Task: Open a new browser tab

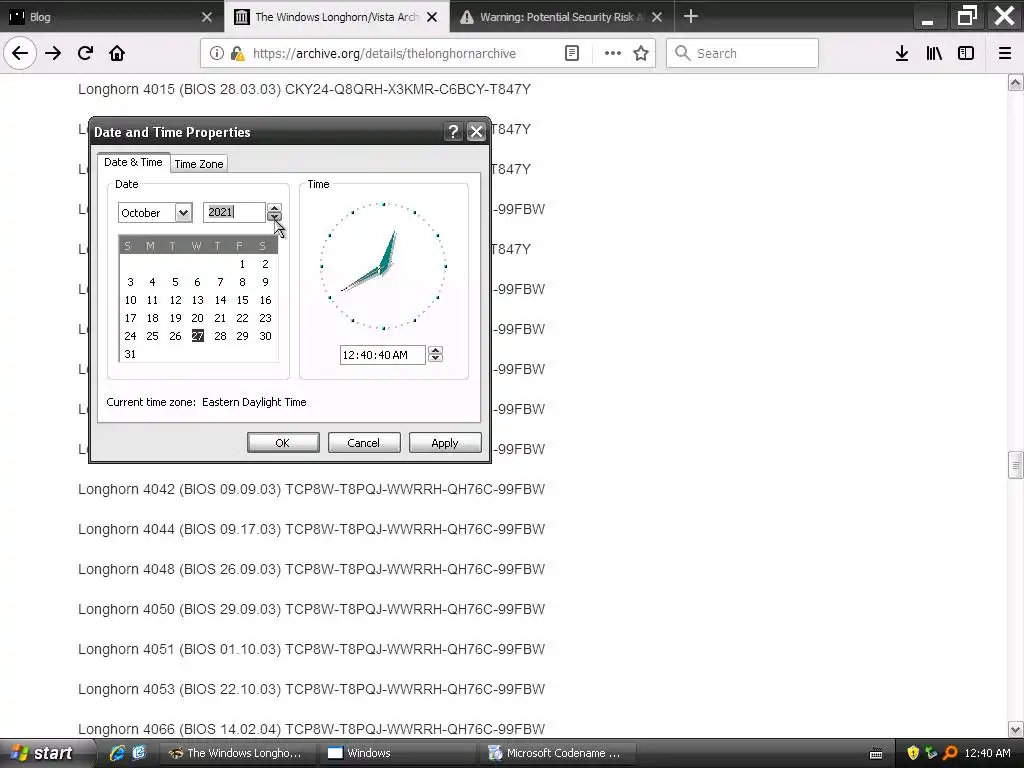Action: tap(691, 16)
